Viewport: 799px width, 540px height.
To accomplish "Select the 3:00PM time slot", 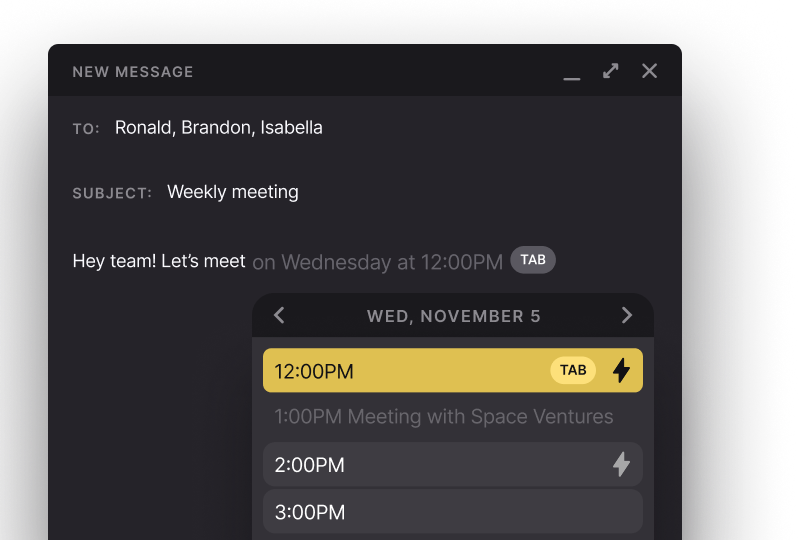I will click(x=452, y=511).
